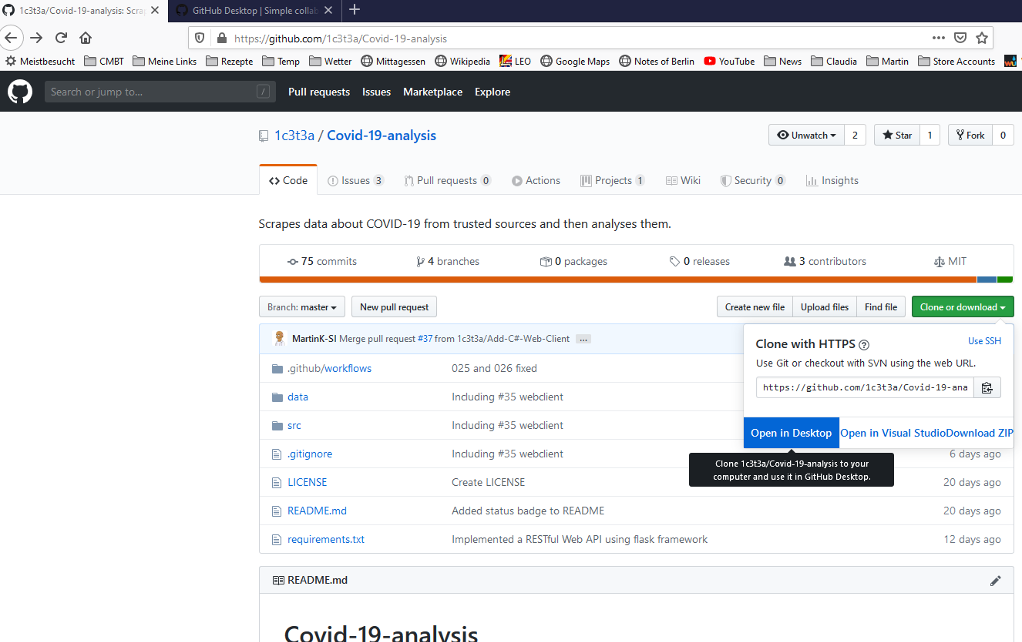Toggle the Clone or download dropdown
The width and height of the screenshot is (1022, 642).
962,307
